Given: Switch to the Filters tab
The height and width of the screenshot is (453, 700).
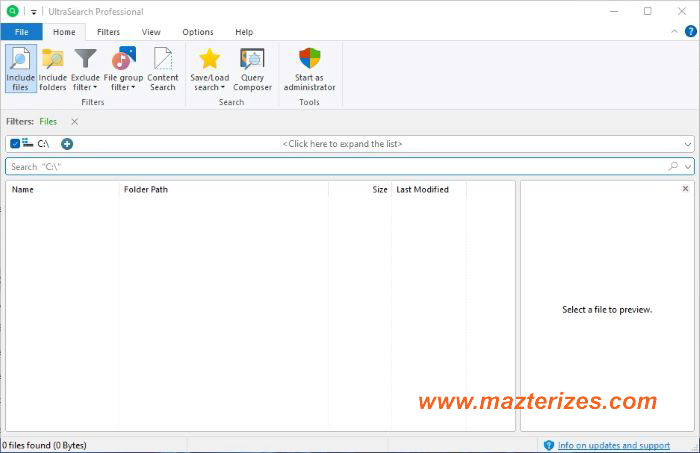Looking at the screenshot, I should [x=108, y=32].
